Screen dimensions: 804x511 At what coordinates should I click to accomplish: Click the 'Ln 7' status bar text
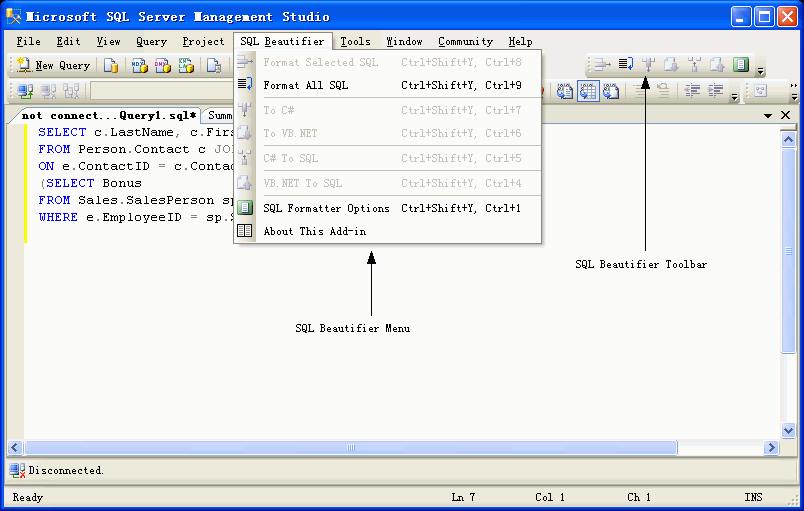pos(463,497)
